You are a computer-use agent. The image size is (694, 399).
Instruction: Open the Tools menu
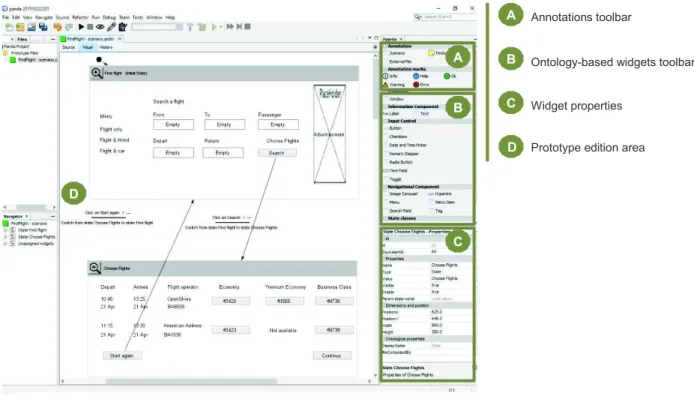click(138, 17)
